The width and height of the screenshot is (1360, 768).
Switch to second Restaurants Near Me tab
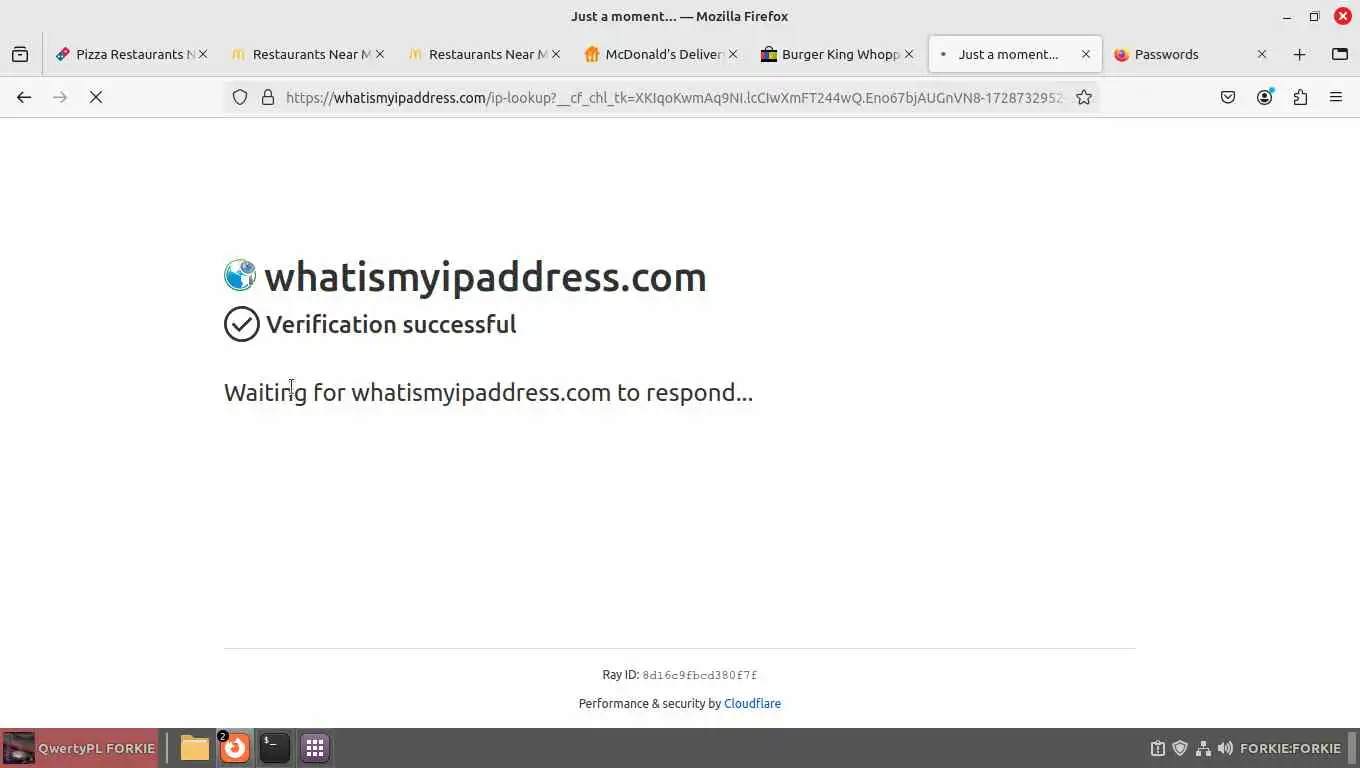pos(483,54)
